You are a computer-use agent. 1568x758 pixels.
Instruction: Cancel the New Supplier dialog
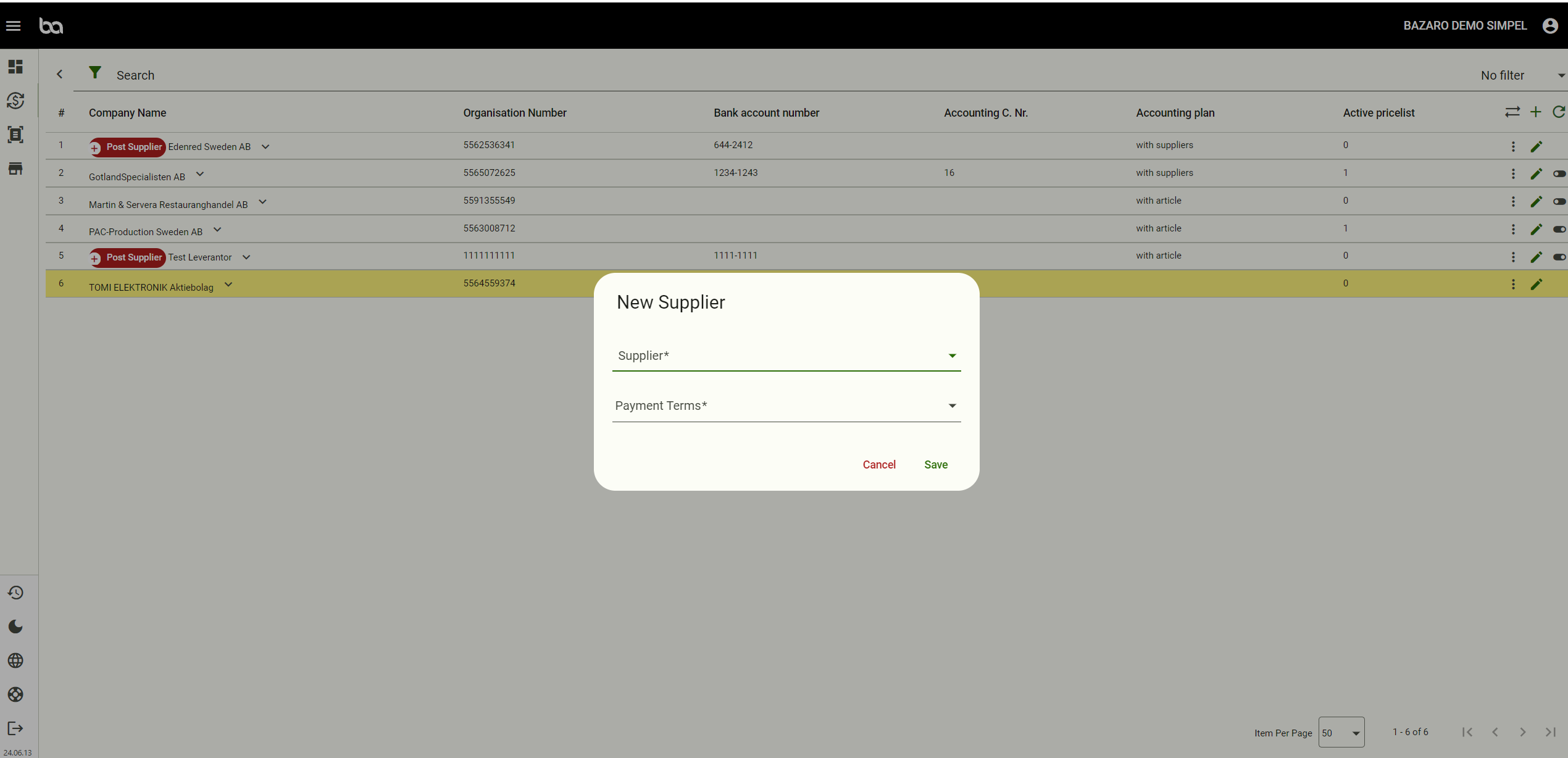coord(879,465)
